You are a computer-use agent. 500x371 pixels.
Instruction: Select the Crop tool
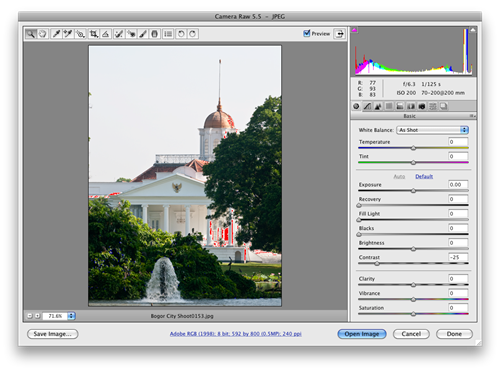[94, 34]
